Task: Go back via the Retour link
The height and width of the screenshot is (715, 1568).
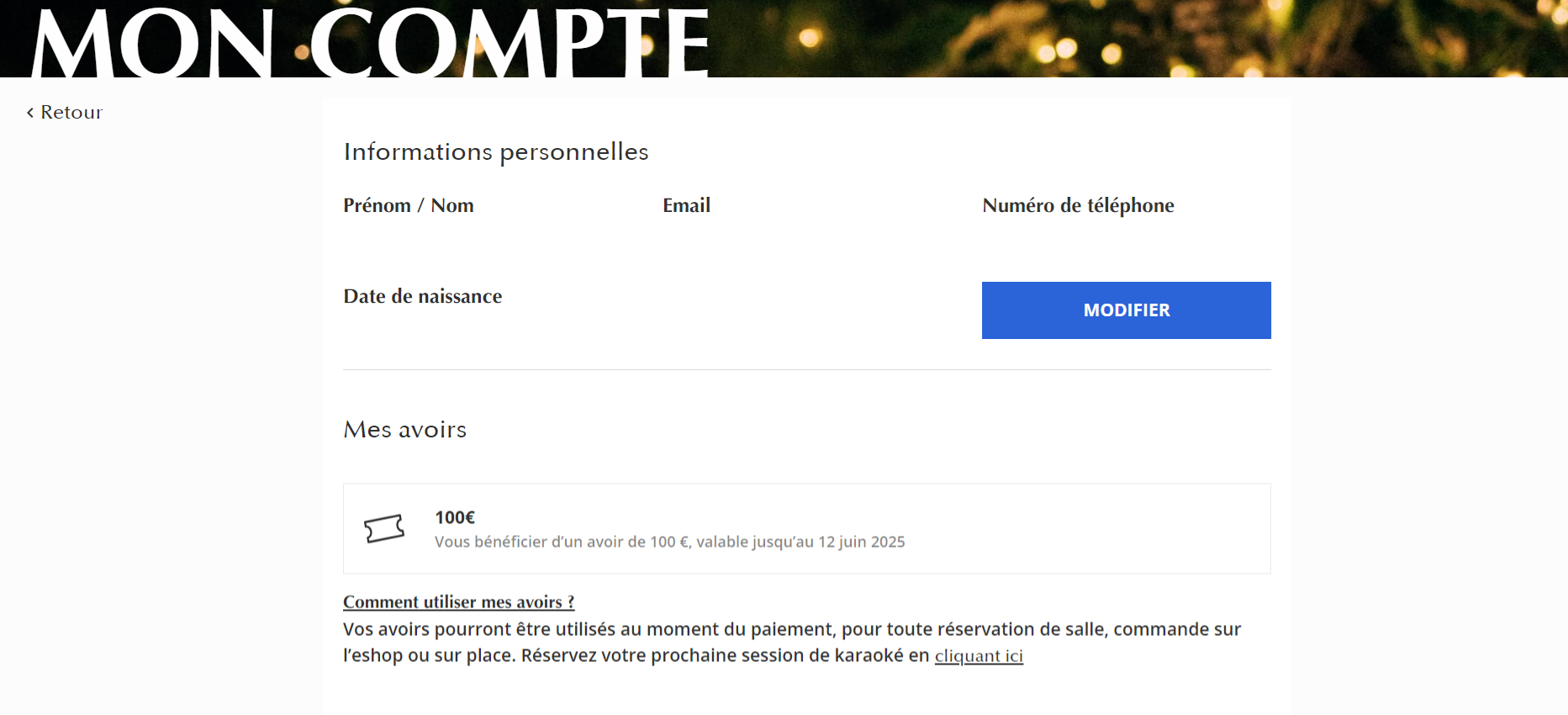Action: pos(65,113)
